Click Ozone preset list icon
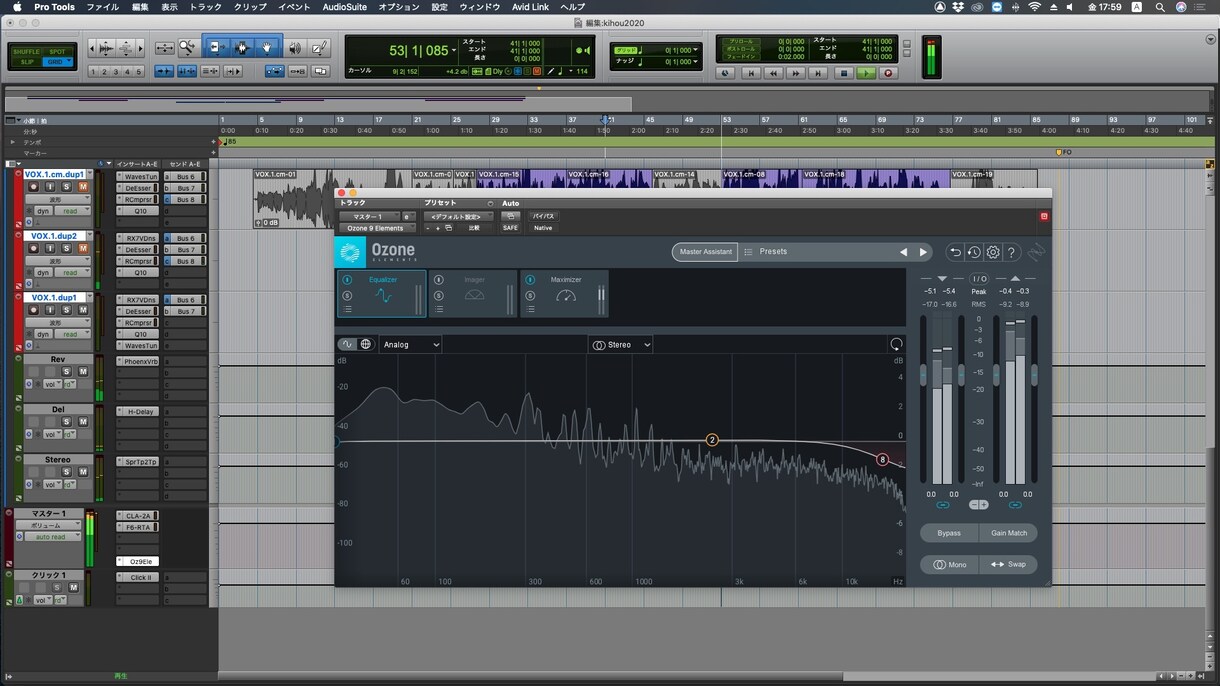Viewport: 1220px width, 686px height. point(748,252)
